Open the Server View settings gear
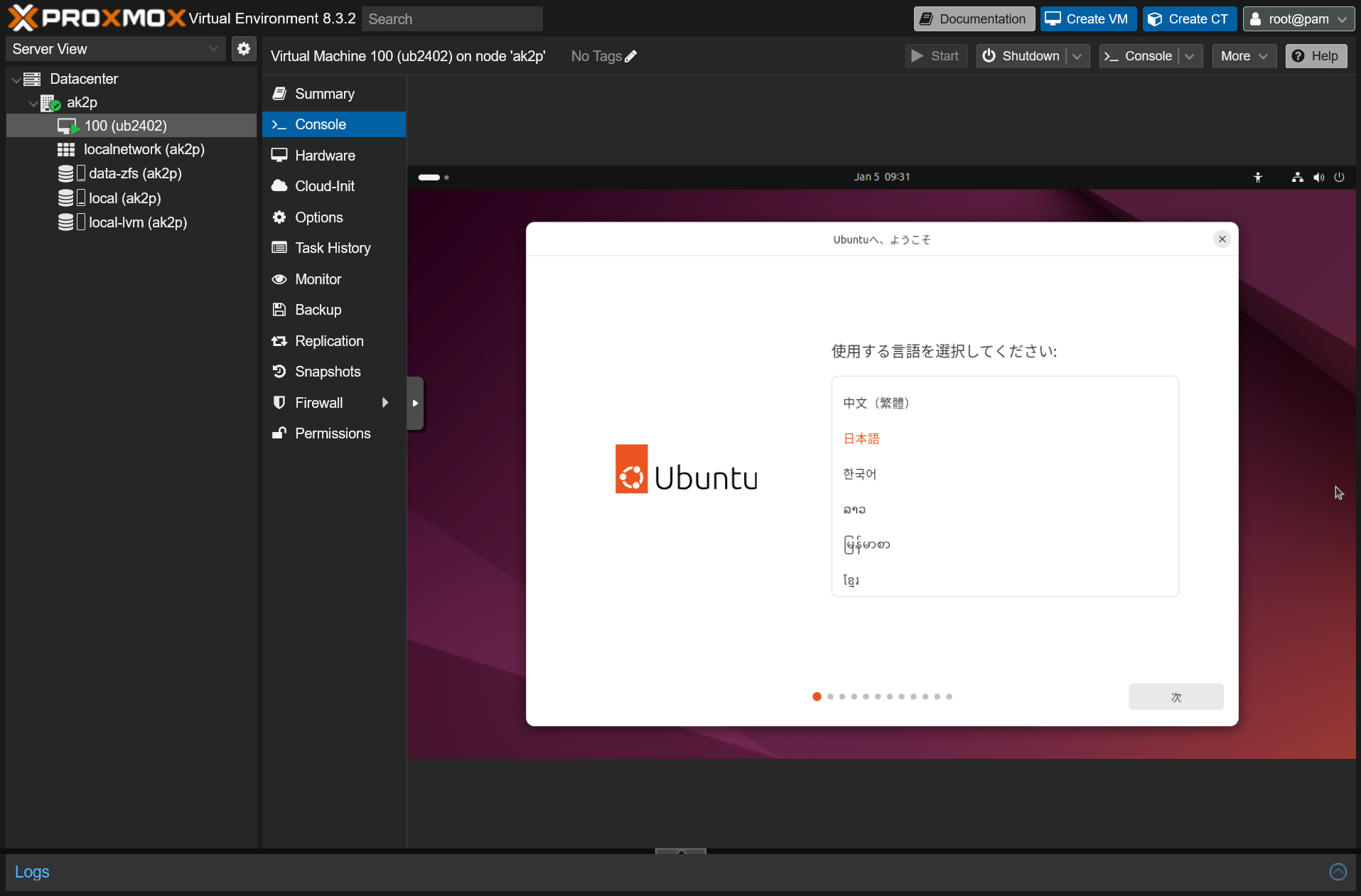 pos(244,49)
